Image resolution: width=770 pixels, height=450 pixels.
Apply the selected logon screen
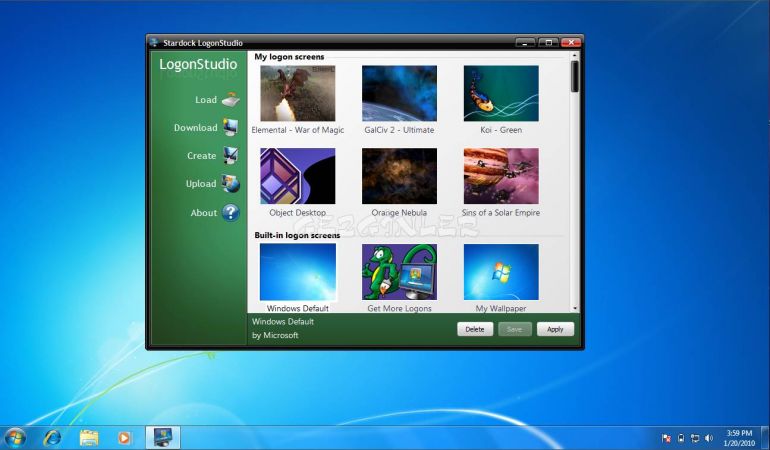[x=555, y=329]
